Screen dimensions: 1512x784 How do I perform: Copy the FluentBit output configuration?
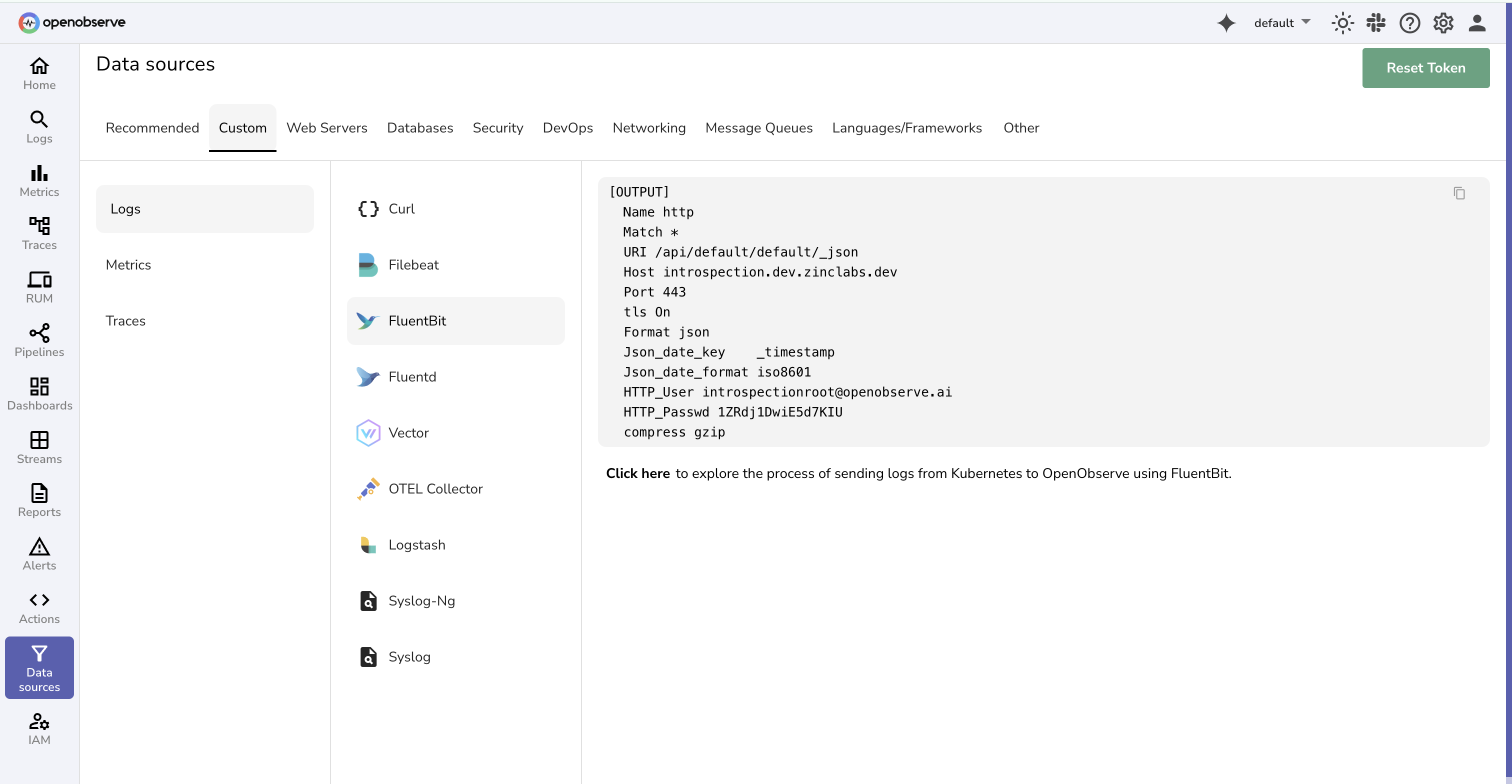point(1460,193)
